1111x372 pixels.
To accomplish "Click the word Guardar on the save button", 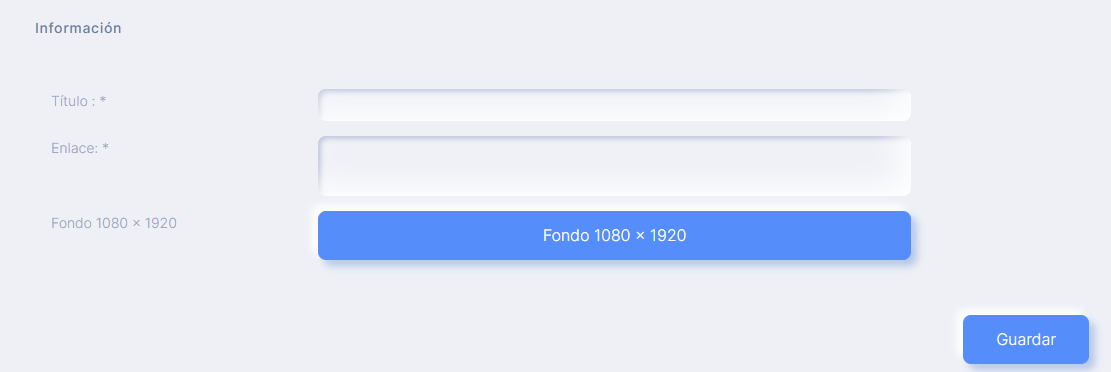I will [1025, 339].
